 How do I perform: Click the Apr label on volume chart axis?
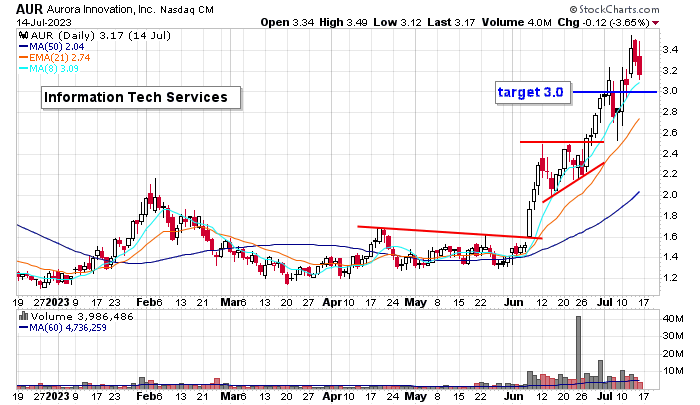point(332,397)
